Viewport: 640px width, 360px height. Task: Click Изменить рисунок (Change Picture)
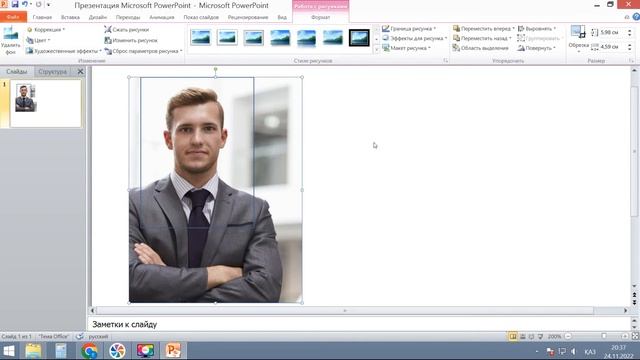pos(131,40)
